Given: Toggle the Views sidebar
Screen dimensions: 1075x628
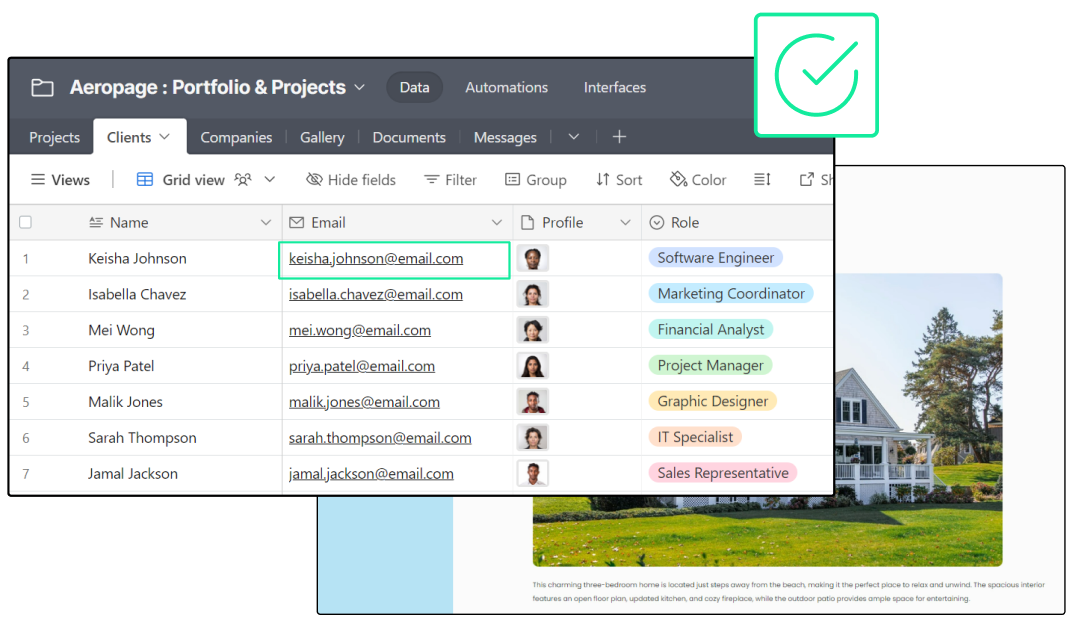Looking at the screenshot, I should click(x=60, y=180).
